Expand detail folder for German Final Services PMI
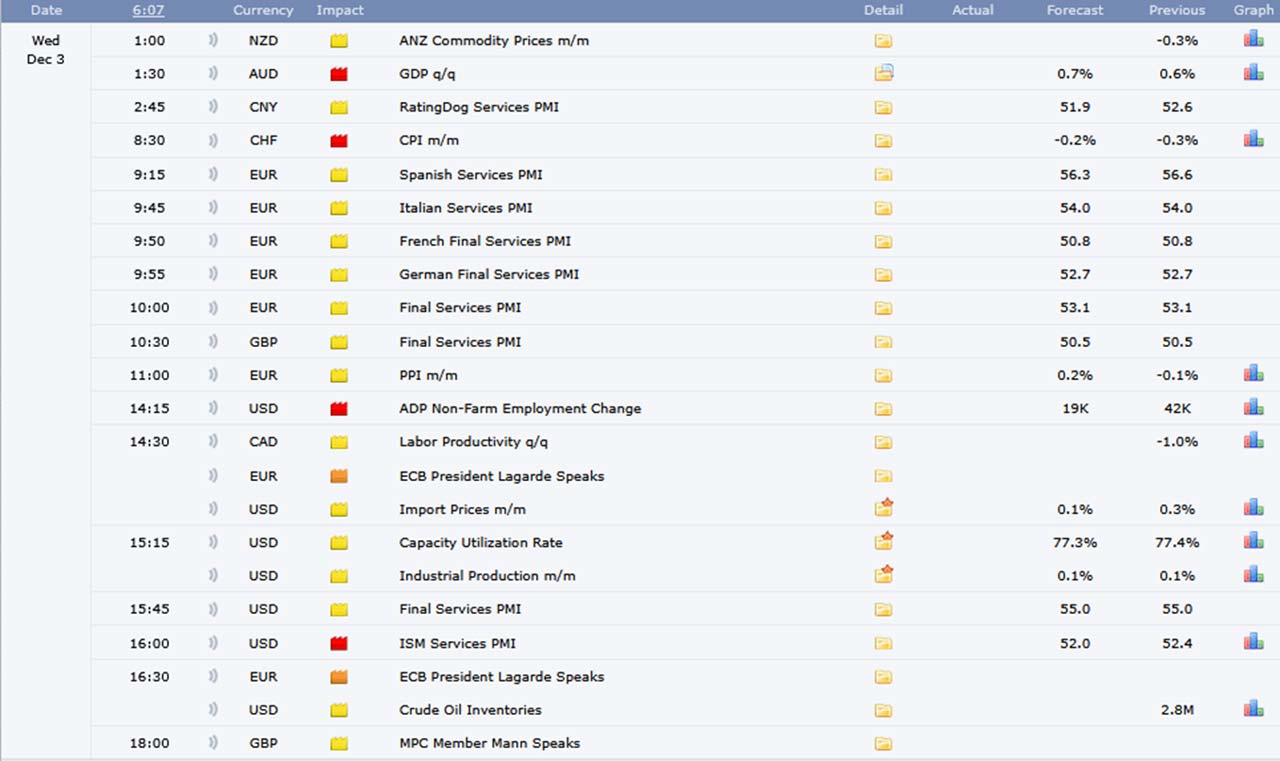This screenshot has width=1280, height=761. (x=883, y=274)
